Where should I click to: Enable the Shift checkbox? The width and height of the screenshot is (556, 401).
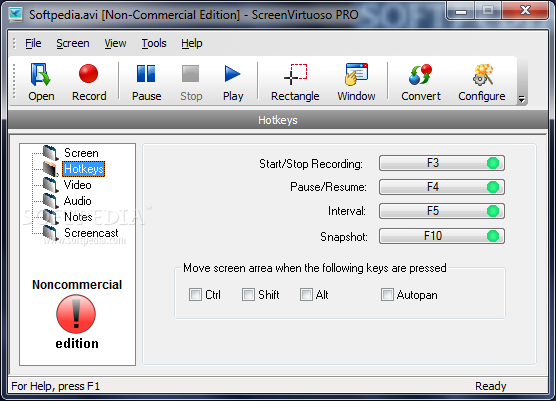248,295
